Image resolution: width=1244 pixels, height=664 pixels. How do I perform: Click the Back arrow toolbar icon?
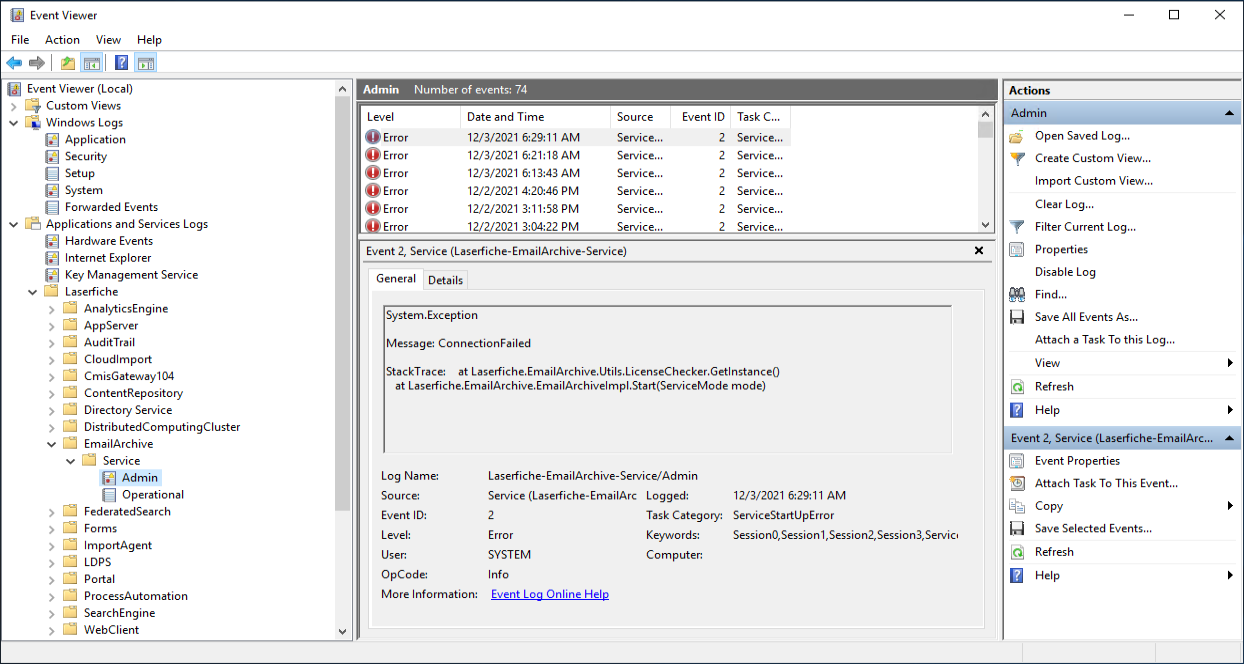(14, 63)
